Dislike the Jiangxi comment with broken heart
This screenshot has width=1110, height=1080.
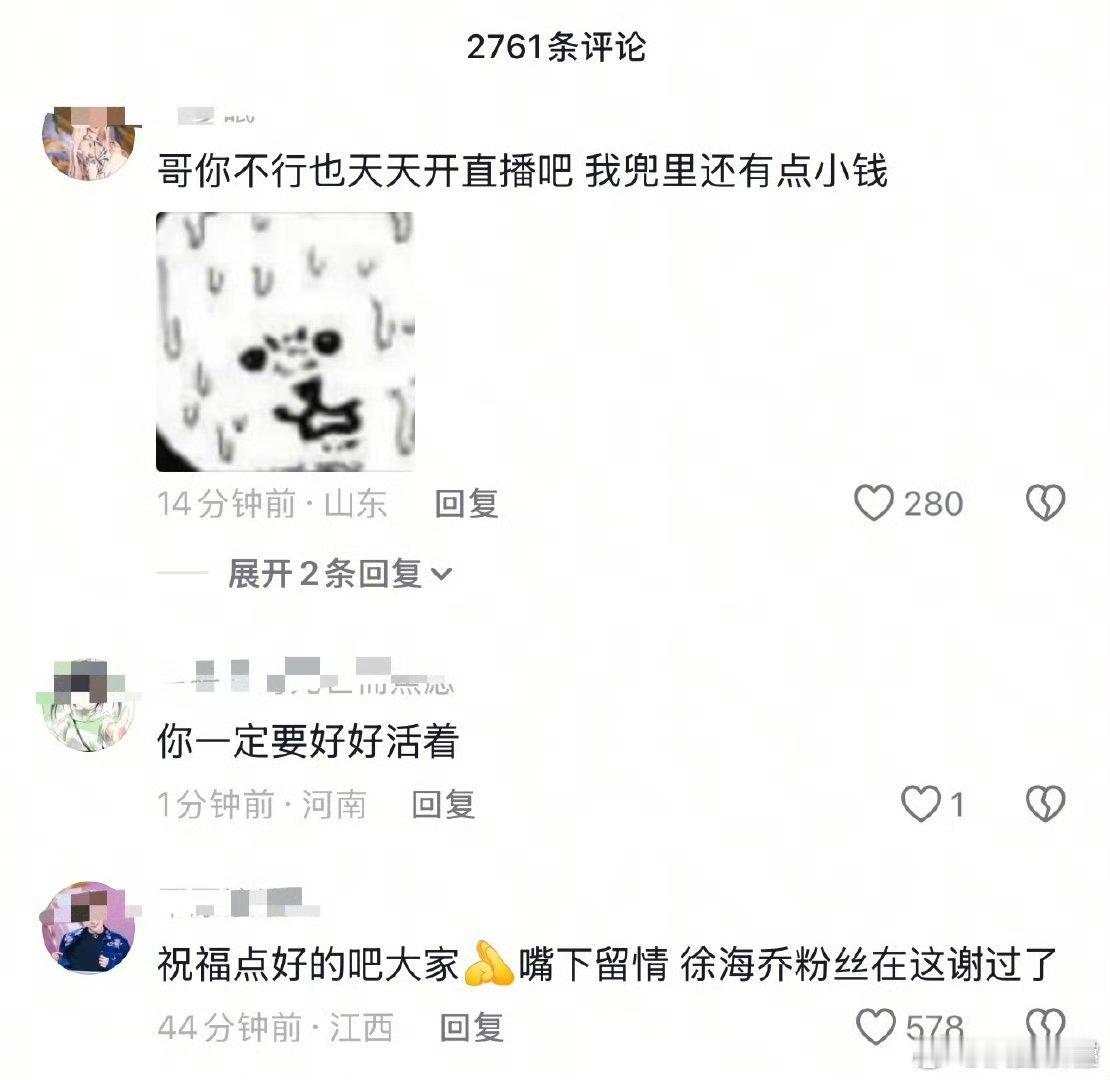pos(1046,1027)
